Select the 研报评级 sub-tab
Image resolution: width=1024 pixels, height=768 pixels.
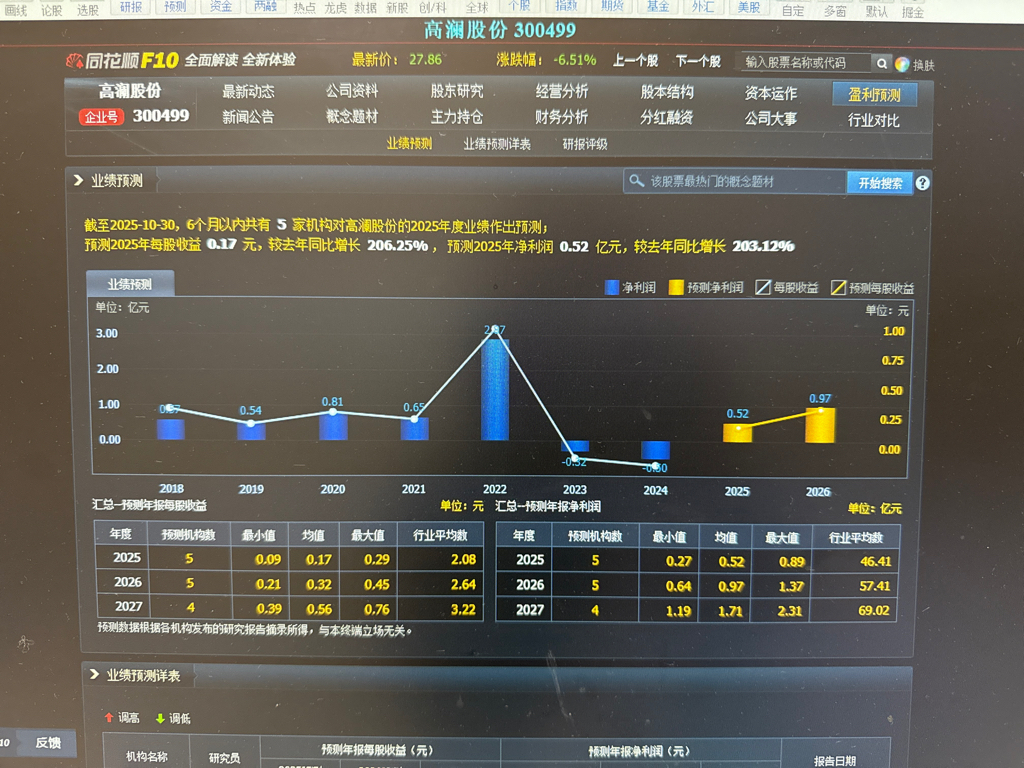584,144
